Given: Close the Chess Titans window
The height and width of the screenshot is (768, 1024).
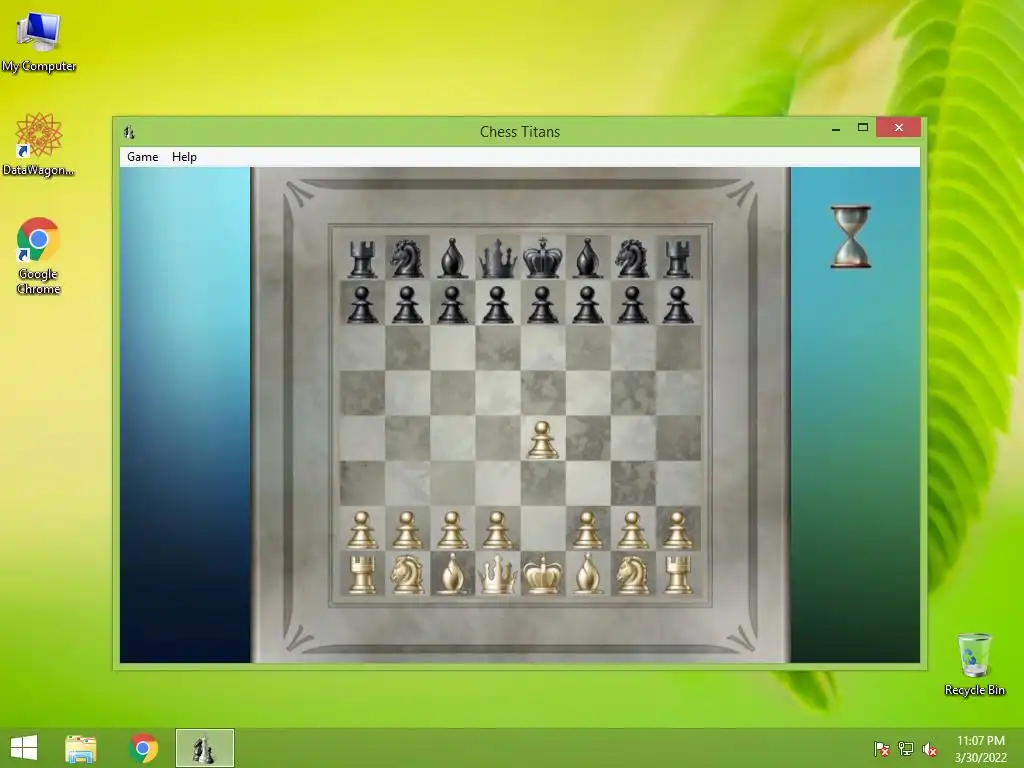Looking at the screenshot, I should [899, 128].
